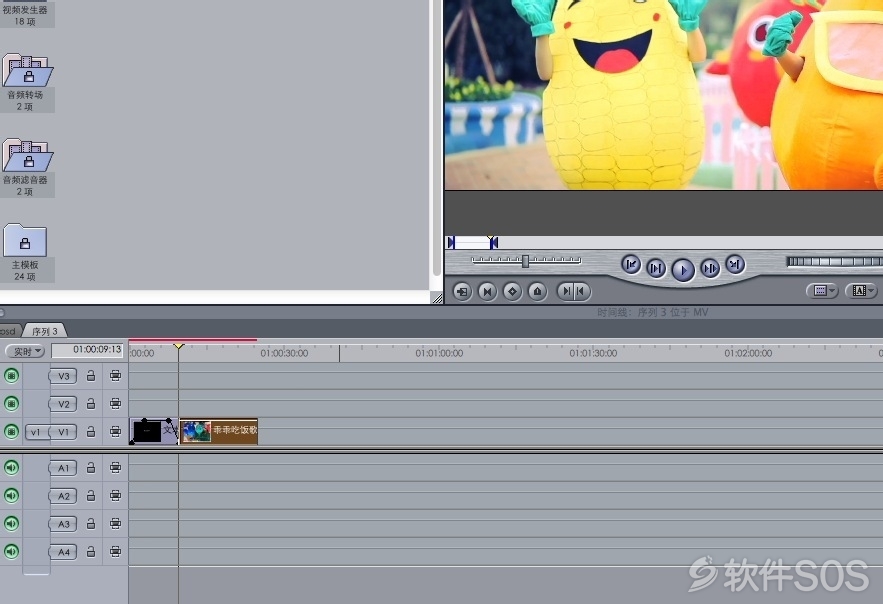Go to the next edit in the Canvas

coord(735,264)
